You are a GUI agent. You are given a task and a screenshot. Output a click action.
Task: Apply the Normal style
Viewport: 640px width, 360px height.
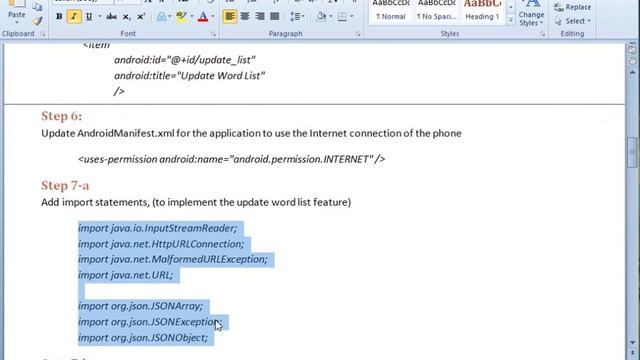391,11
